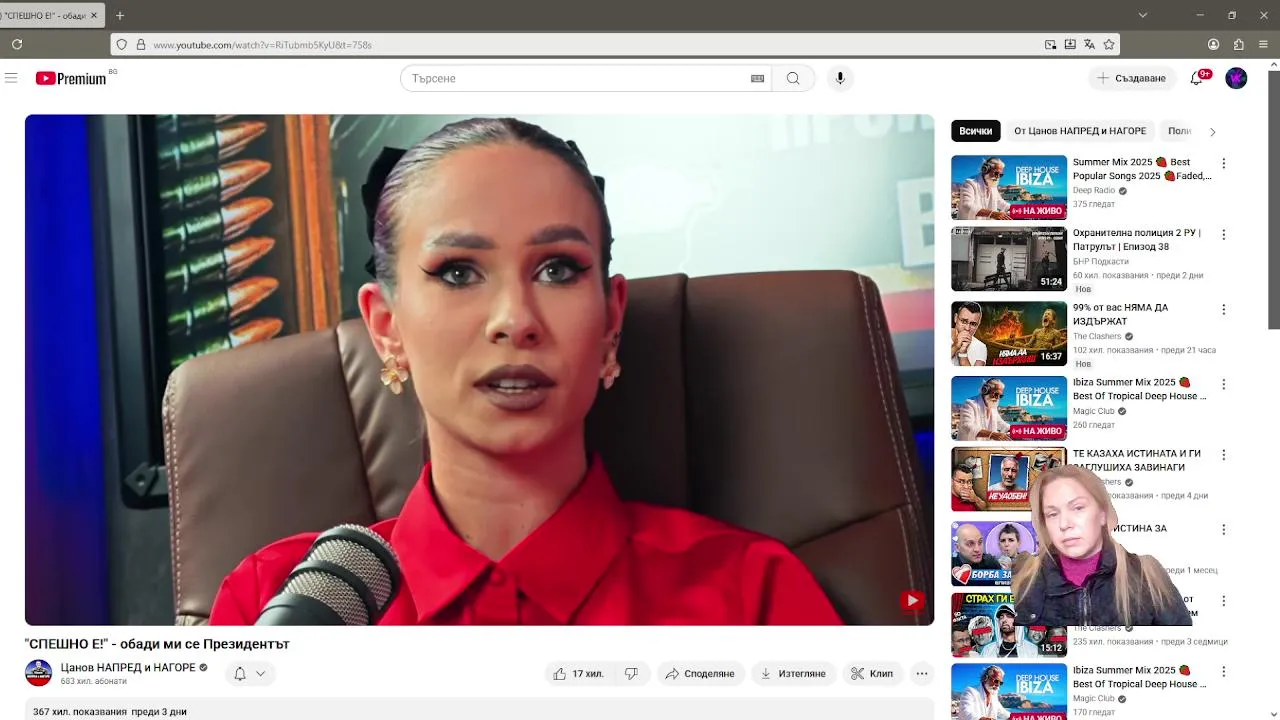Open options for ТЕ КАЗАХА ИСТИНАТА video
Screen dimensions: 1280x720
1223,455
